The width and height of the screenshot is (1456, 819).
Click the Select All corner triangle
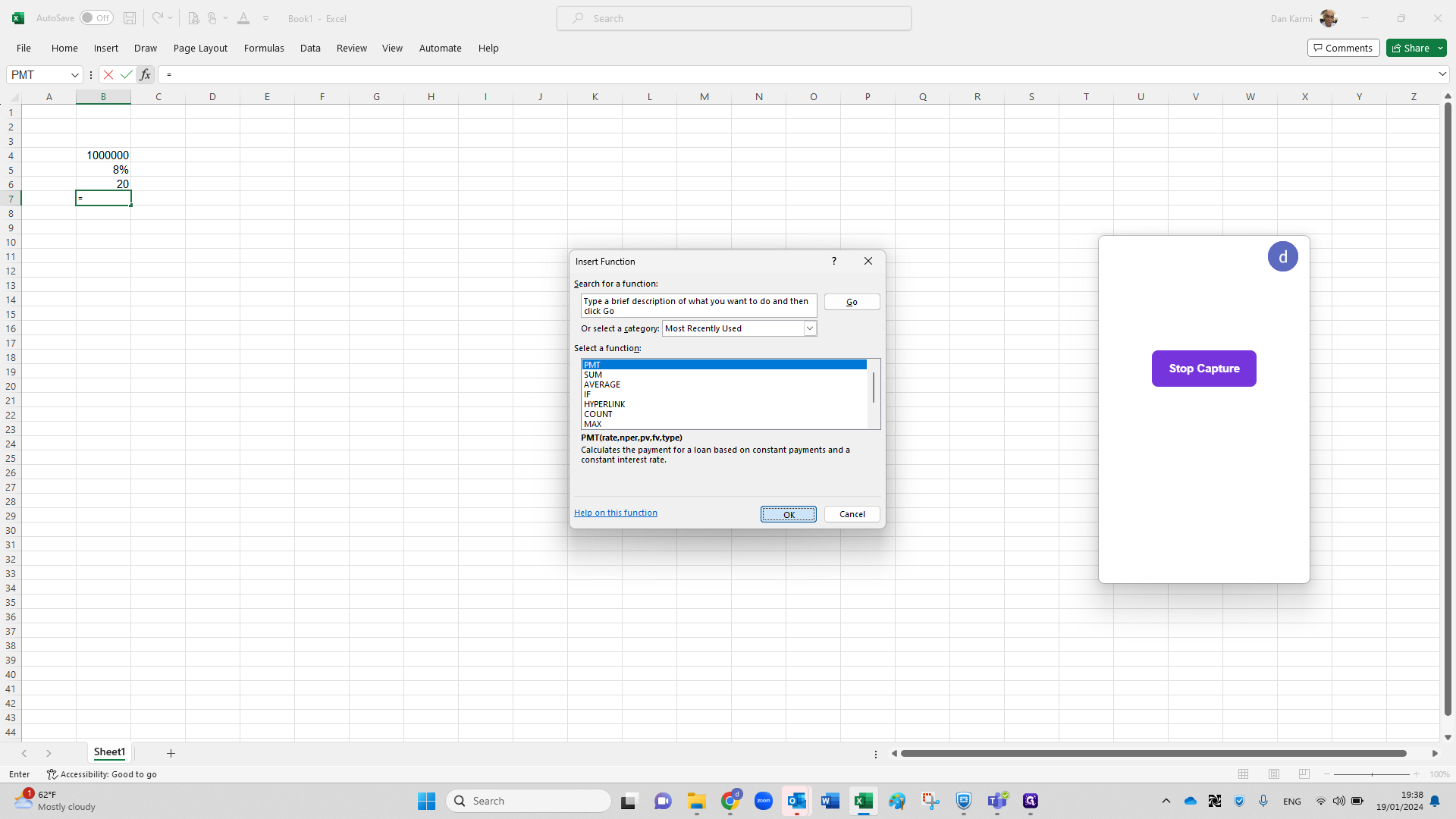pos(14,96)
